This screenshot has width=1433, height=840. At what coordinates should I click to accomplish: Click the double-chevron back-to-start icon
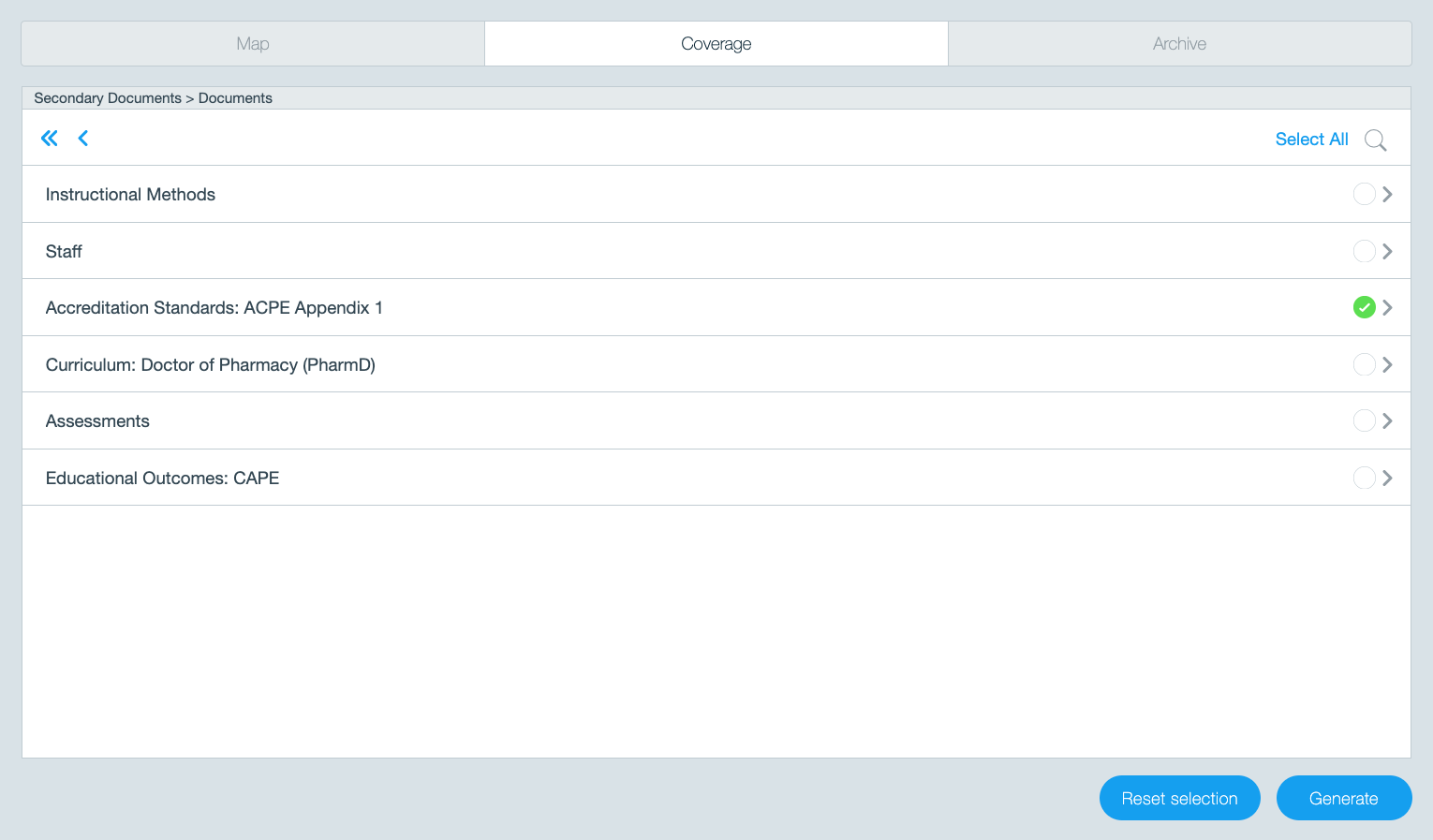point(50,139)
